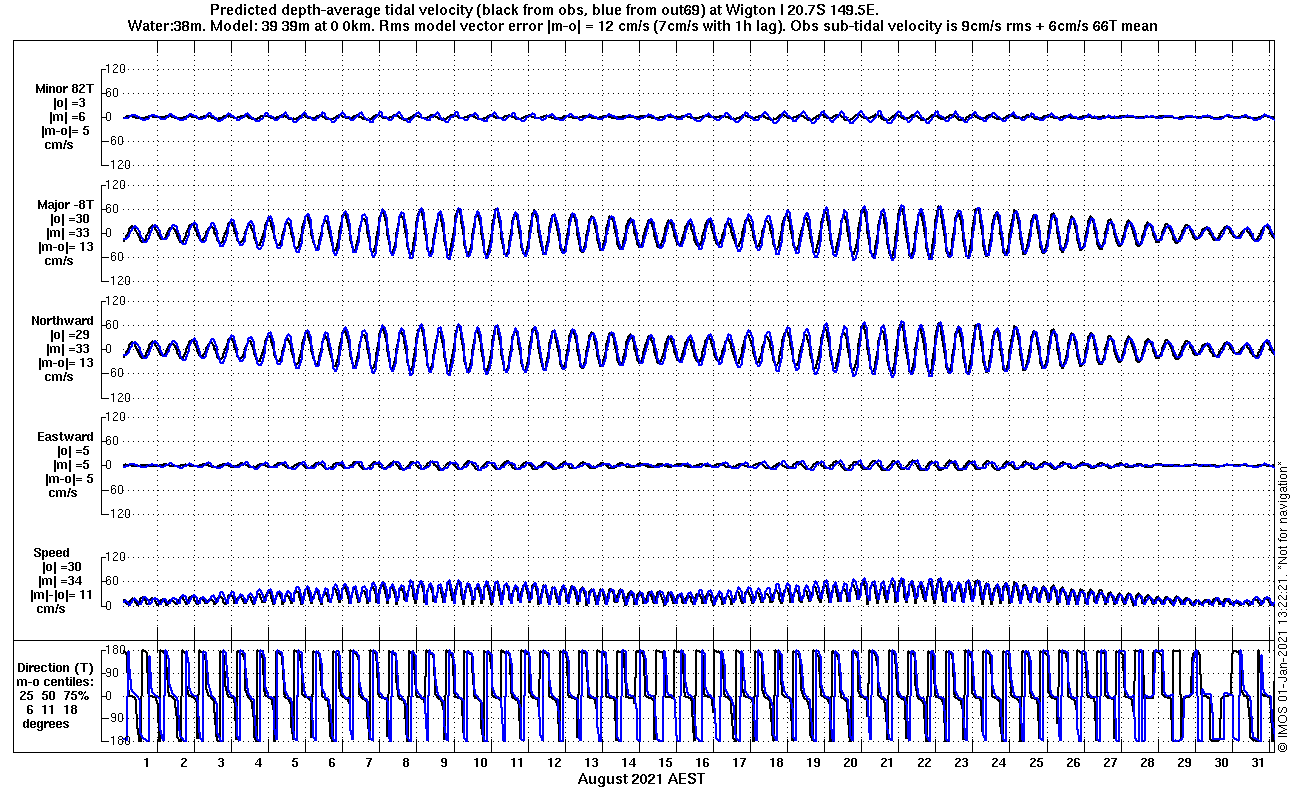Image resolution: width=1300 pixels, height=800 pixels.
Task: Select the 'Speed' panel label
Action: pyautogui.click(x=52, y=553)
